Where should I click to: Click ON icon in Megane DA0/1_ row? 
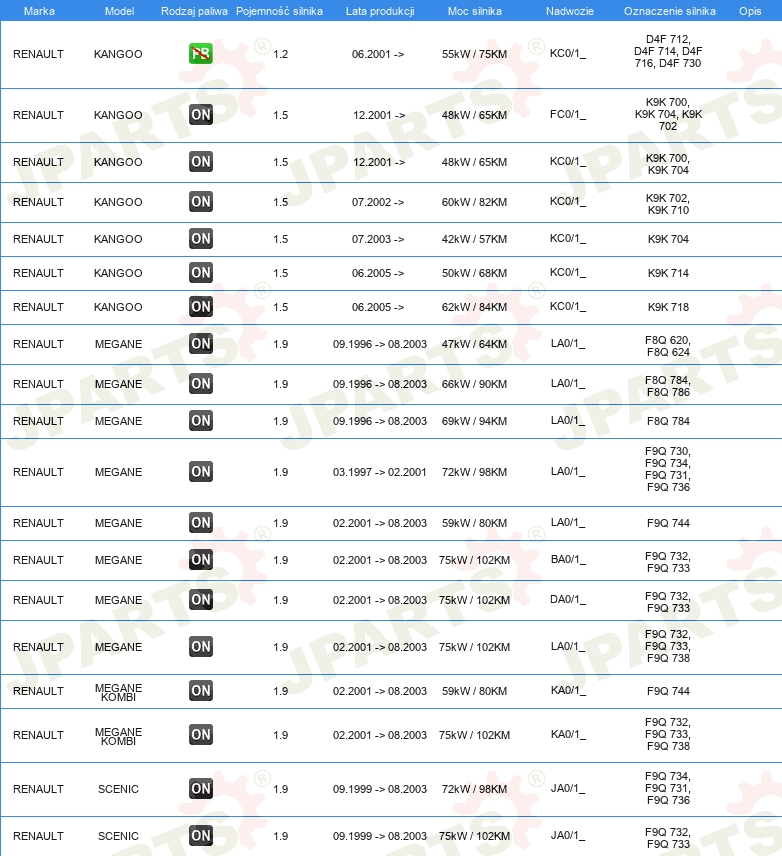pyautogui.click(x=200, y=599)
